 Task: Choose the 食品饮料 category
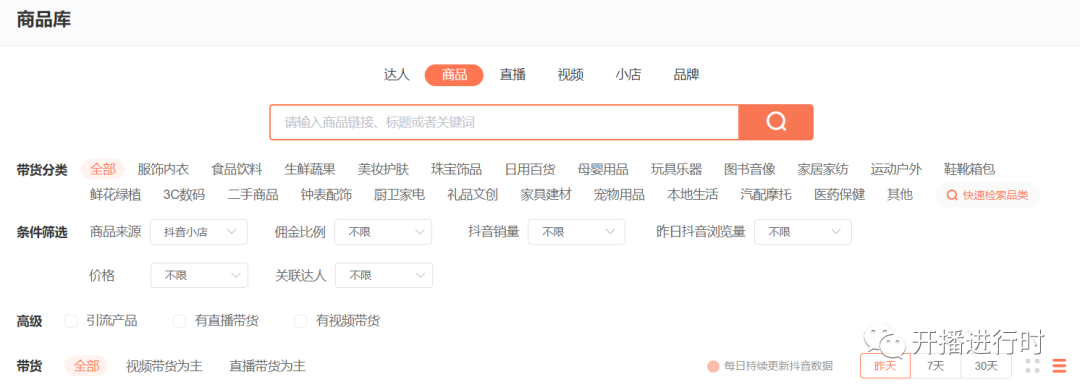click(237, 169)
